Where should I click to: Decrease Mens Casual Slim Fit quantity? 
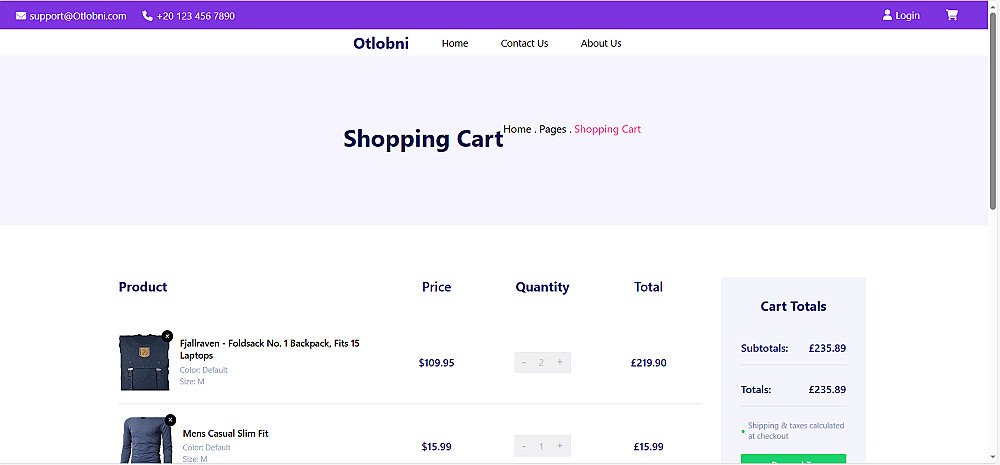coord(524,446)
